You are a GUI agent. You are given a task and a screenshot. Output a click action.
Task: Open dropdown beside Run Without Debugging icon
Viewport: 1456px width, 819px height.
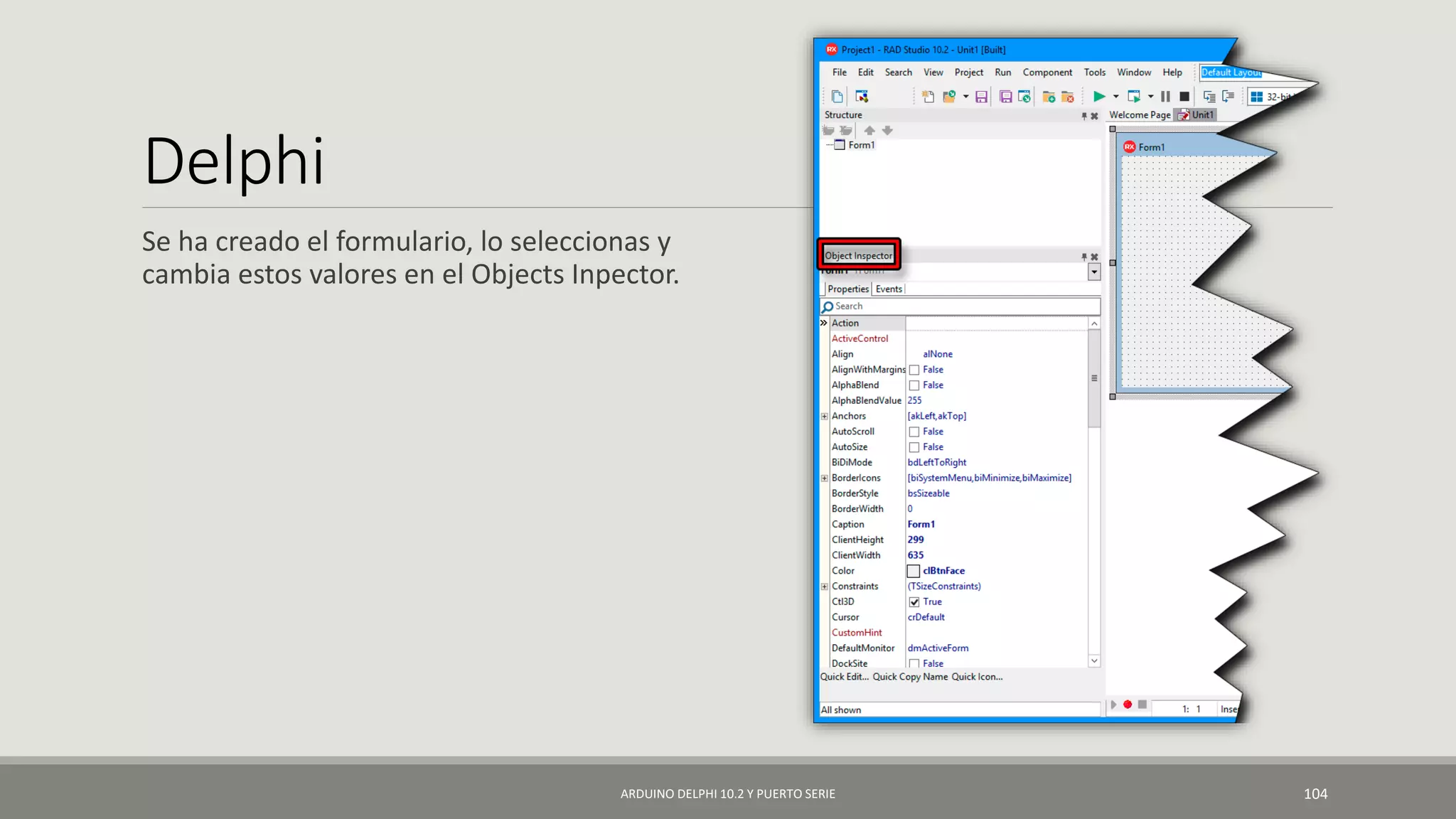tap(1150, 97)
